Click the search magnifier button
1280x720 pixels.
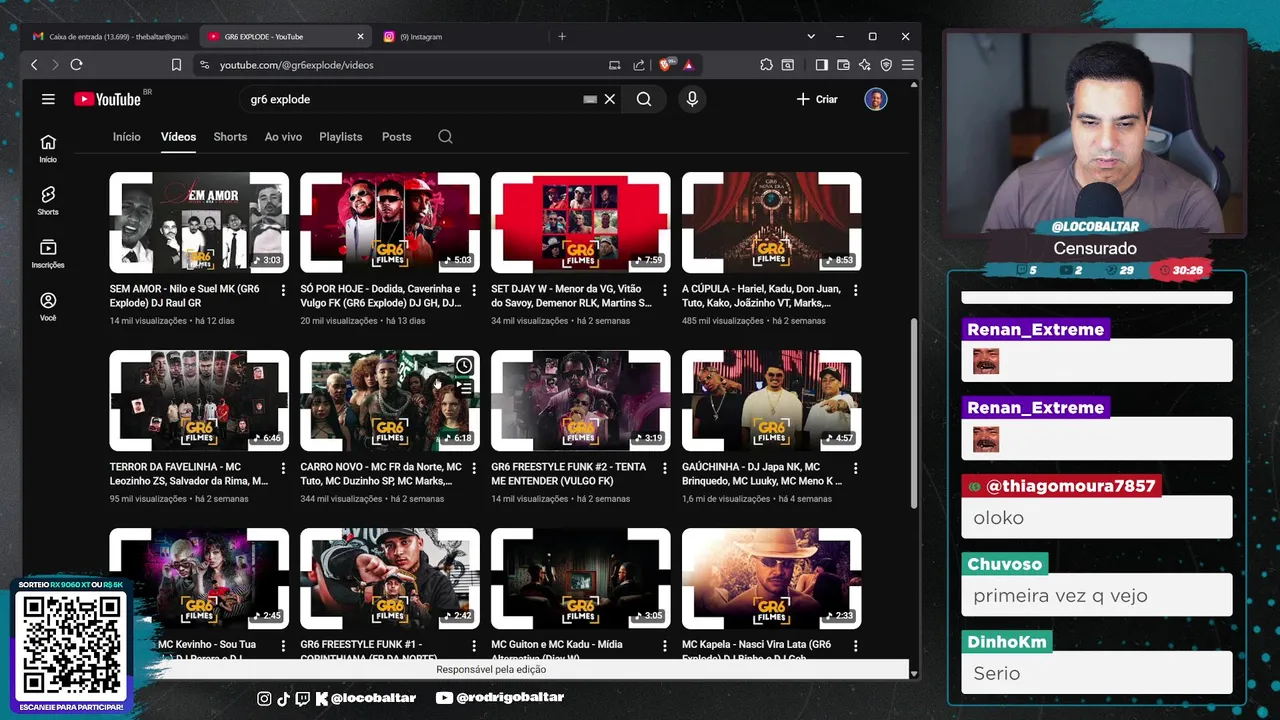pos(644,99)
